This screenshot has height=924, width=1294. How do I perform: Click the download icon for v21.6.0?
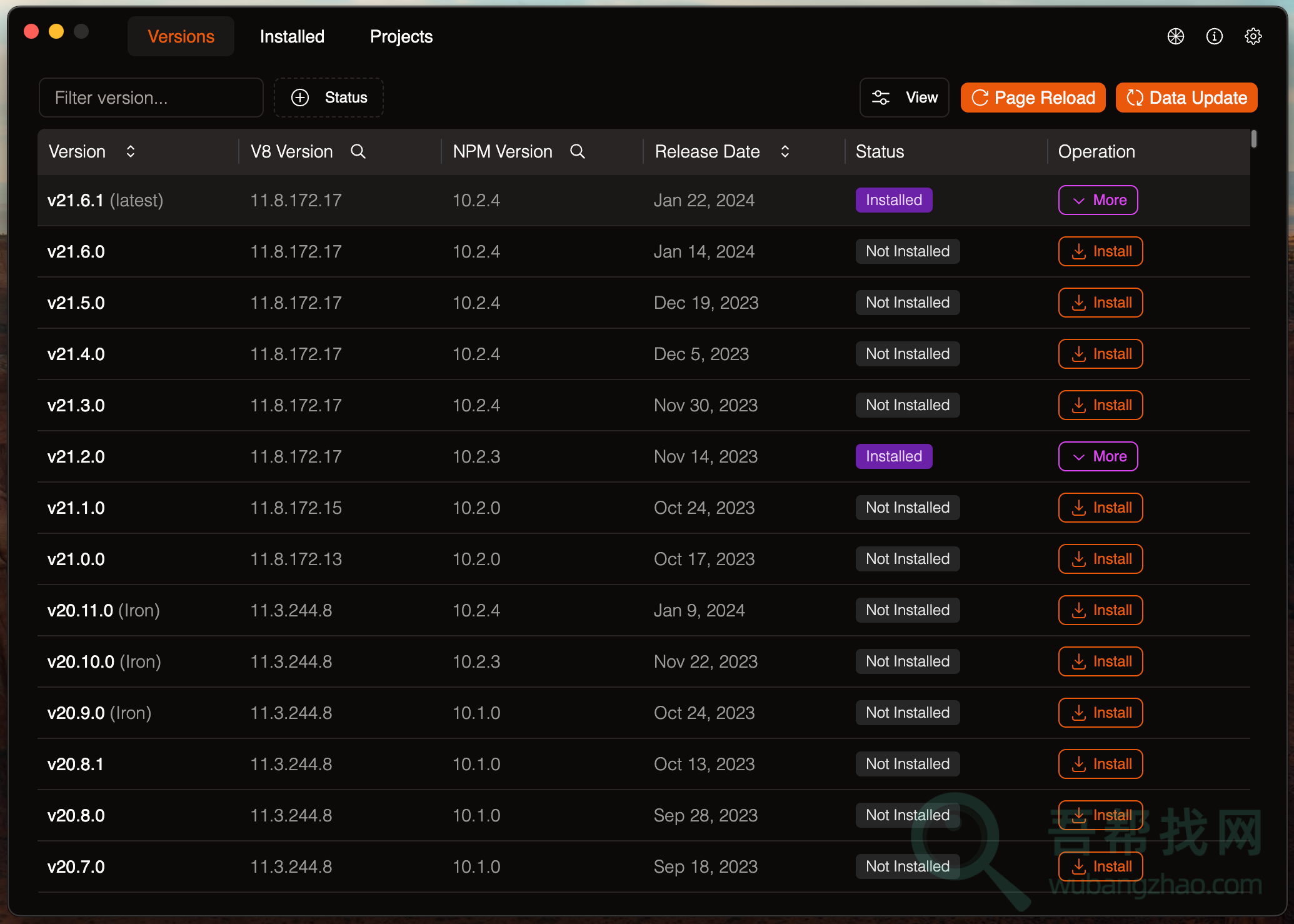point(1079,251)
